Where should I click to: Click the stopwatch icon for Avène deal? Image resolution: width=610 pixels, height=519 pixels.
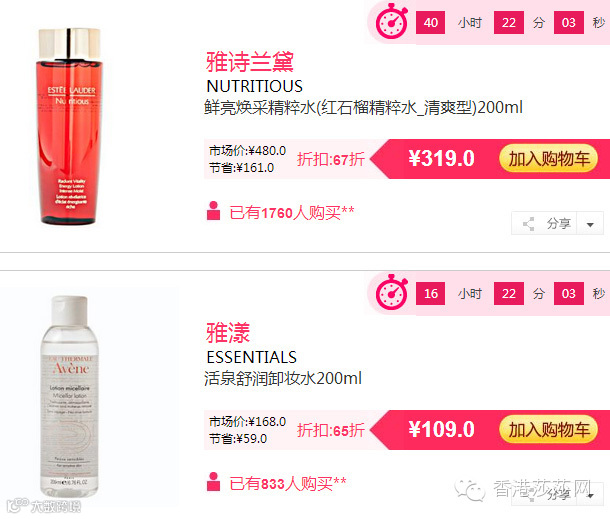392,293
